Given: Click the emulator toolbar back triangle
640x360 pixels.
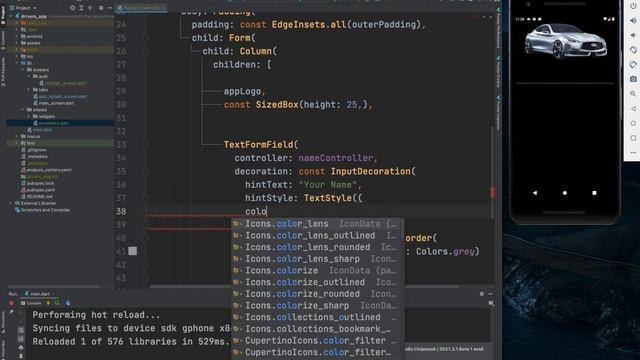Looking at the screenshot, I should tap(633, 109).
